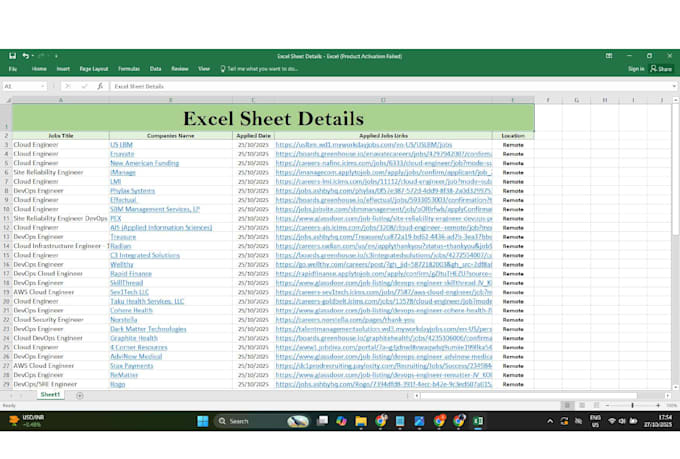Open Customize Quick Access Toolbar dropdown
This screenshot has width=680, height=459.
pos(56,56)
